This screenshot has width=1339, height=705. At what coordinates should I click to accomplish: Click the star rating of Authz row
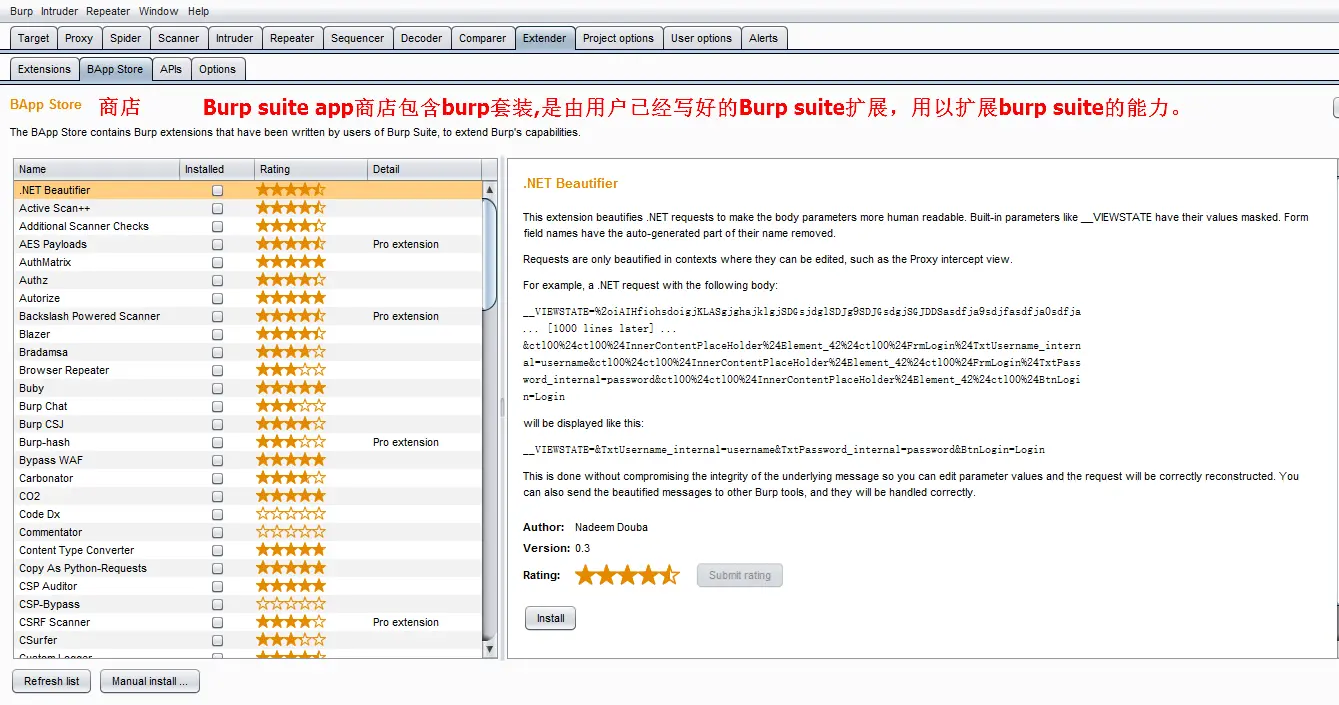click(291, 280)
